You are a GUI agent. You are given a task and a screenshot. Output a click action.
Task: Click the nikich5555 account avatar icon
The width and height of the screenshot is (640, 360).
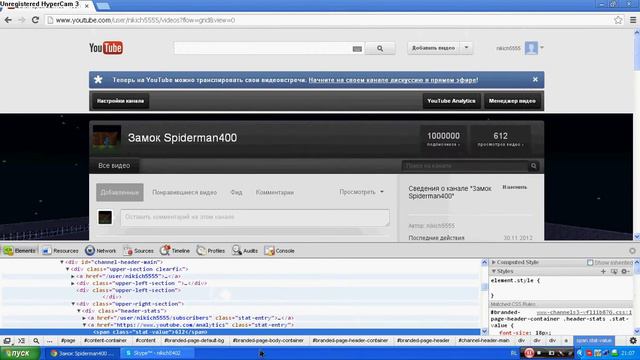[x=531, y=48]
